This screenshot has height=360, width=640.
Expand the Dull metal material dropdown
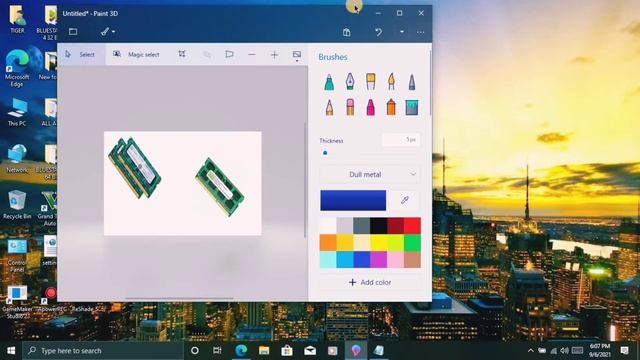(369, 174)
